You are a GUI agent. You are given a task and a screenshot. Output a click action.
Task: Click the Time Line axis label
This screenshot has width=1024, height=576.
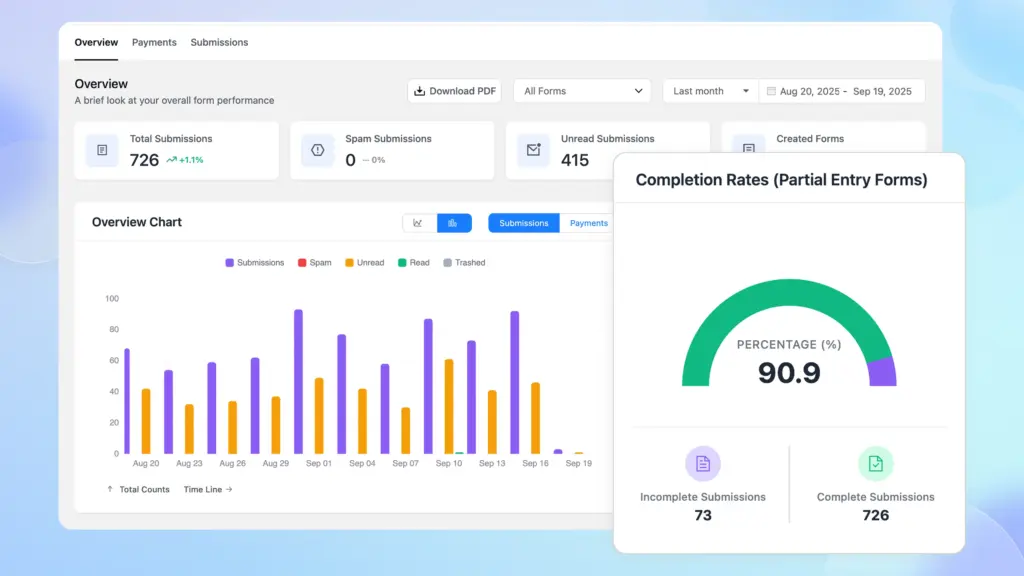coord(208,489)
